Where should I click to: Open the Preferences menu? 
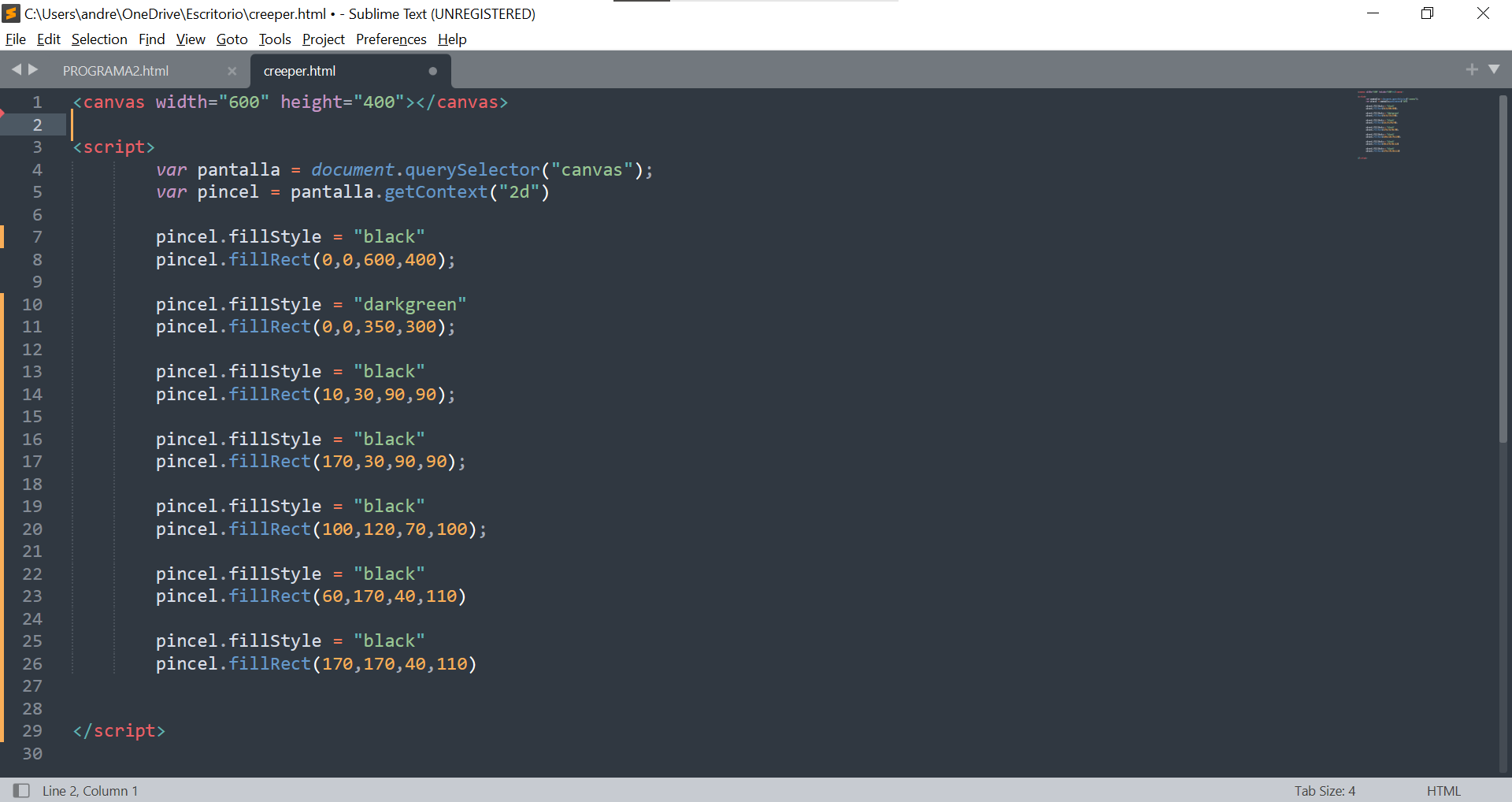click(x=391, y=39)
